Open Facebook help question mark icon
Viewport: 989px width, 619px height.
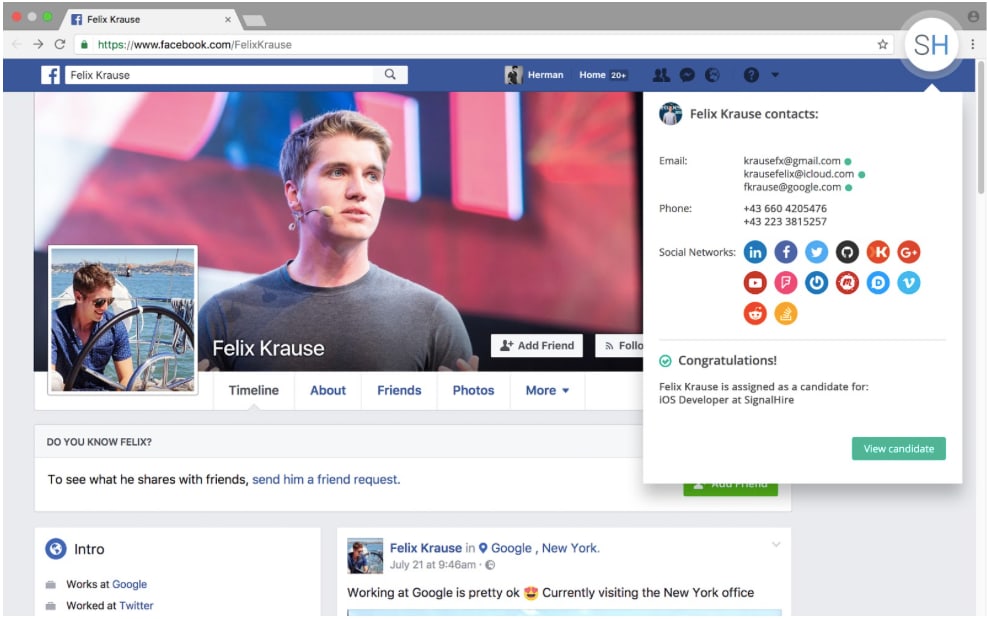(x=751, y=75)
